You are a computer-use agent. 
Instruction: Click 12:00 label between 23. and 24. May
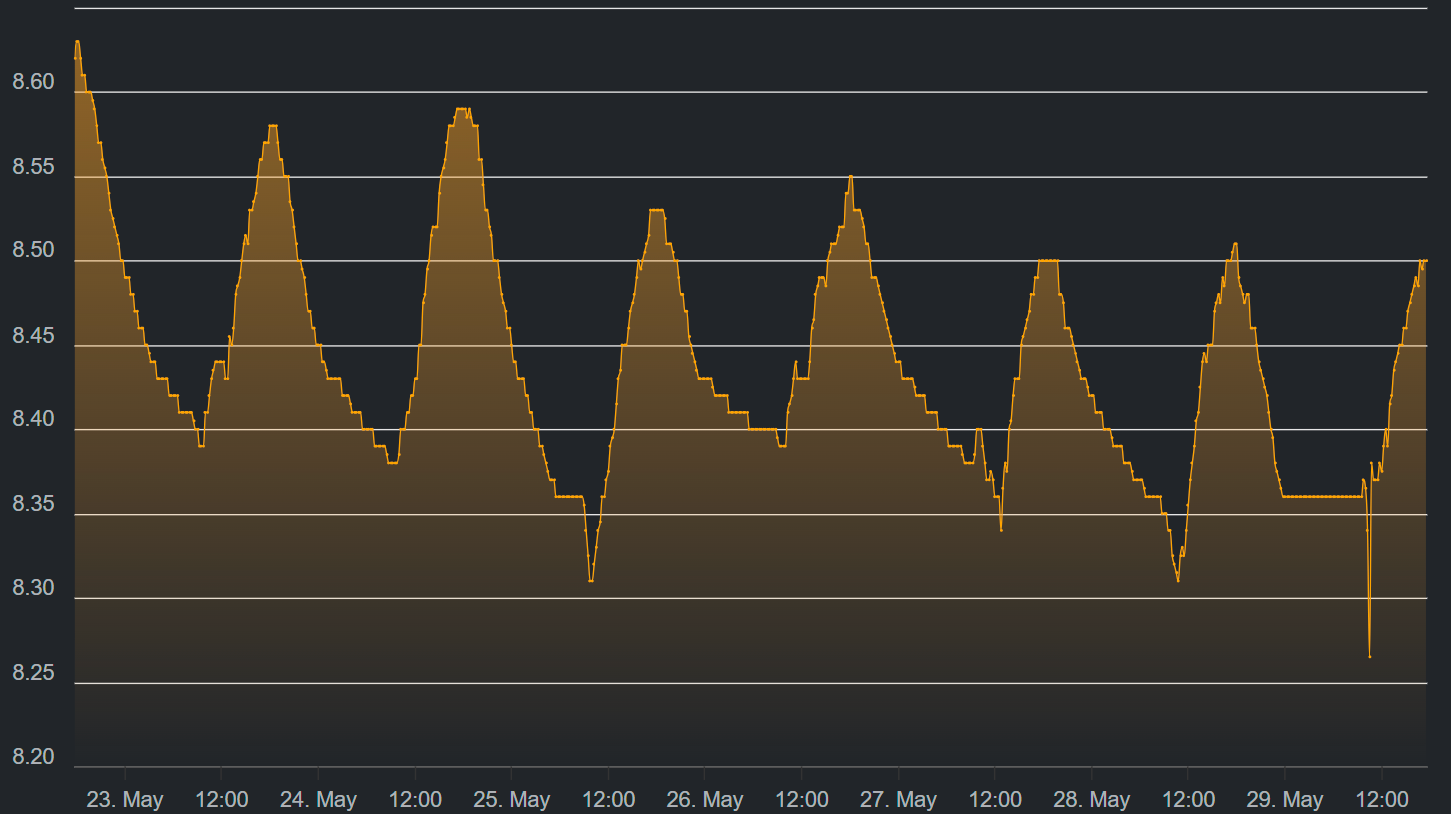coord(221,800)
